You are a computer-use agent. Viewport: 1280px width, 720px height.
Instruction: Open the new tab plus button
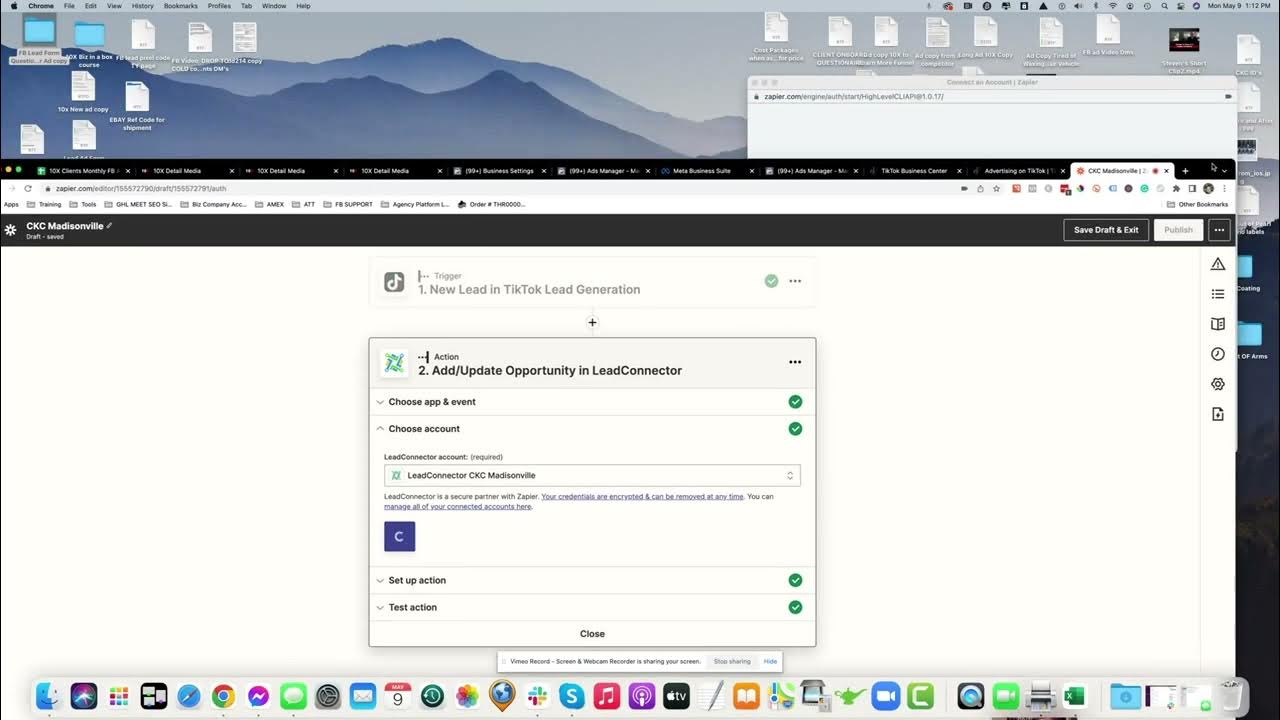1185,171
